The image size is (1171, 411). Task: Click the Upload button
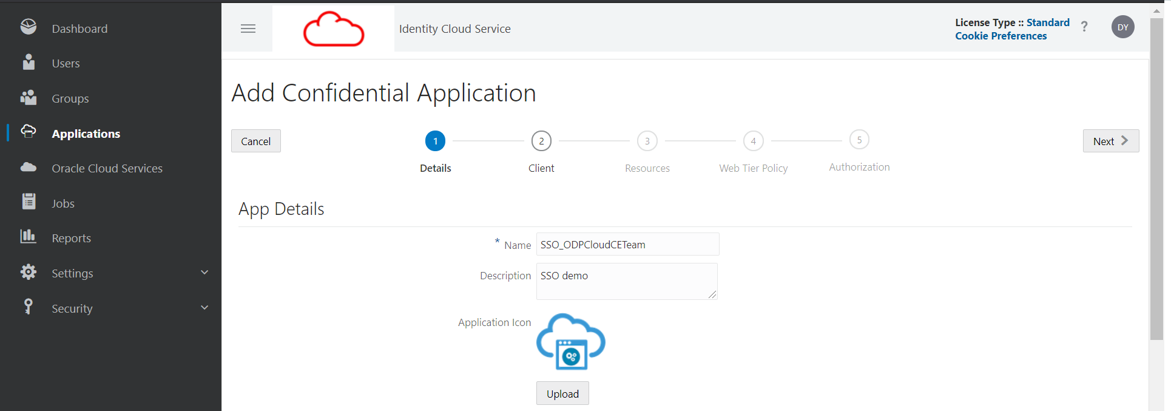562,393
